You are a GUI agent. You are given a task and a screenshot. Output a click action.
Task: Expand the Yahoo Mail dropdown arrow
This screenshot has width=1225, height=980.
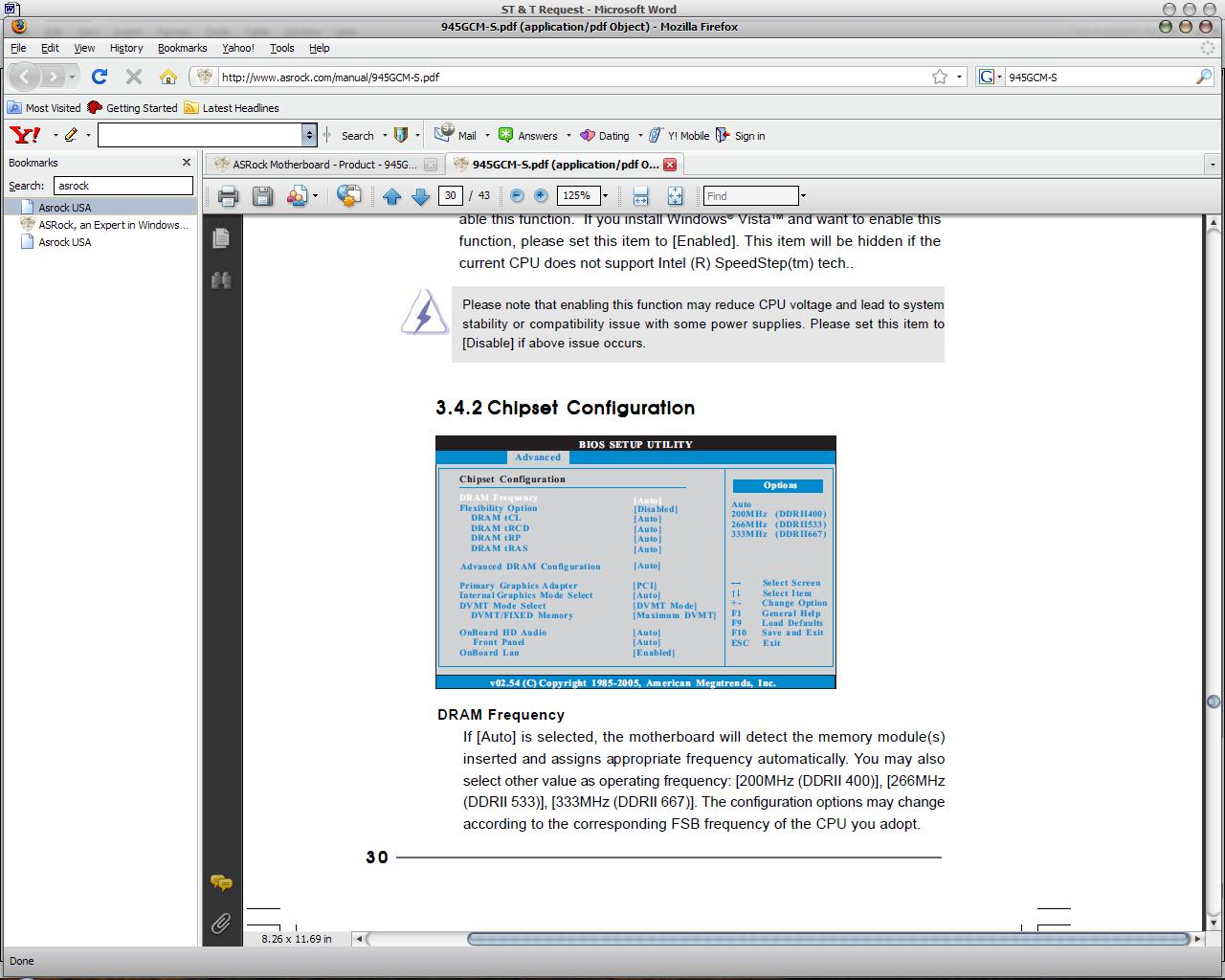coord(487,136)
